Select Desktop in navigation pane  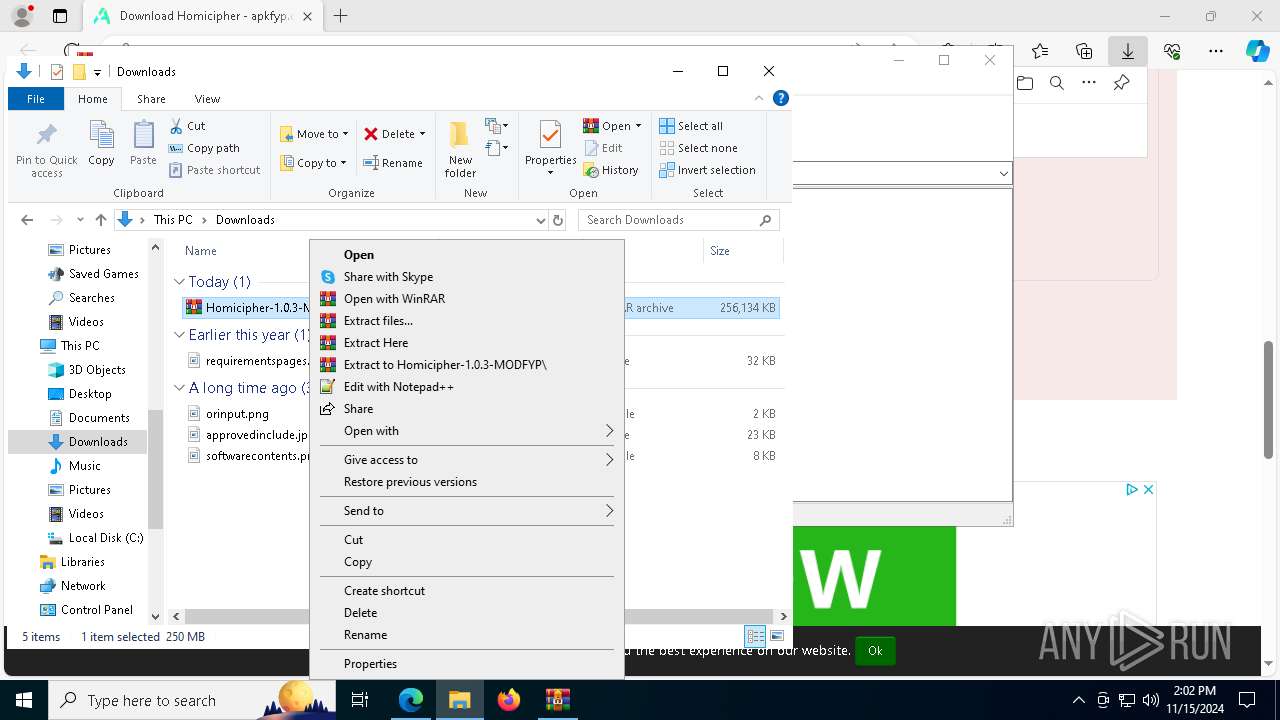[90, 394]
